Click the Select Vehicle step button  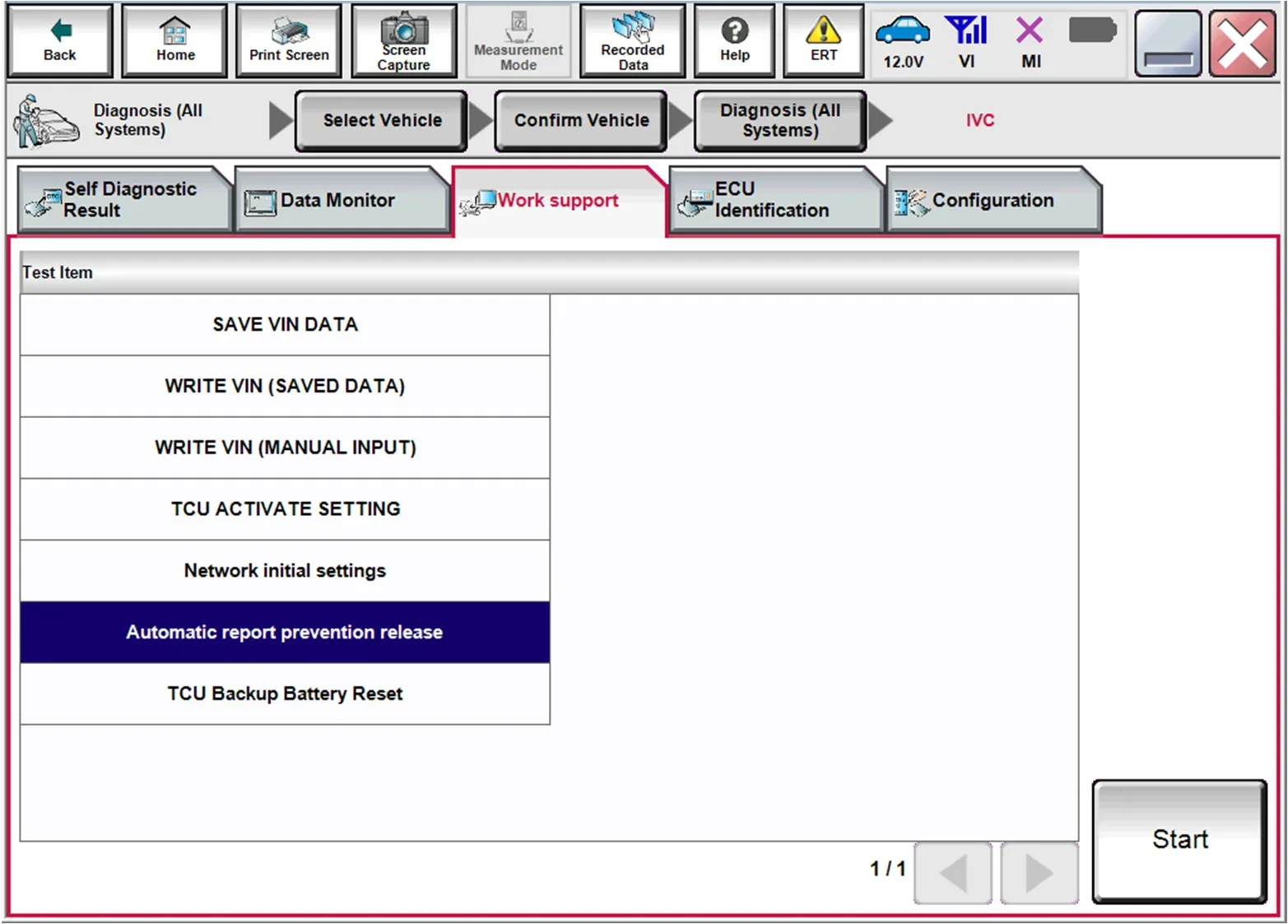382,121
